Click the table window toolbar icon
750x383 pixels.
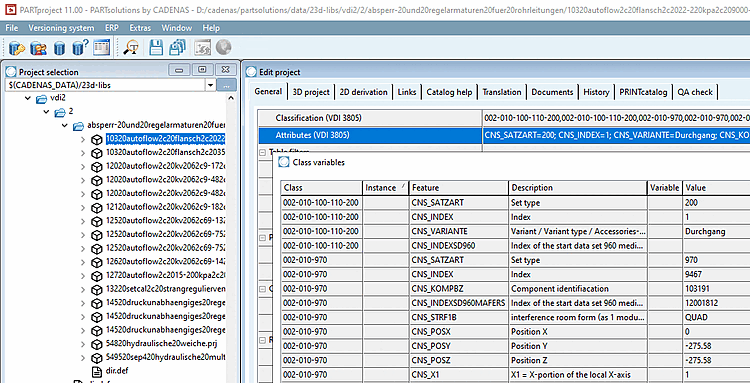click(x=101, y=47)
